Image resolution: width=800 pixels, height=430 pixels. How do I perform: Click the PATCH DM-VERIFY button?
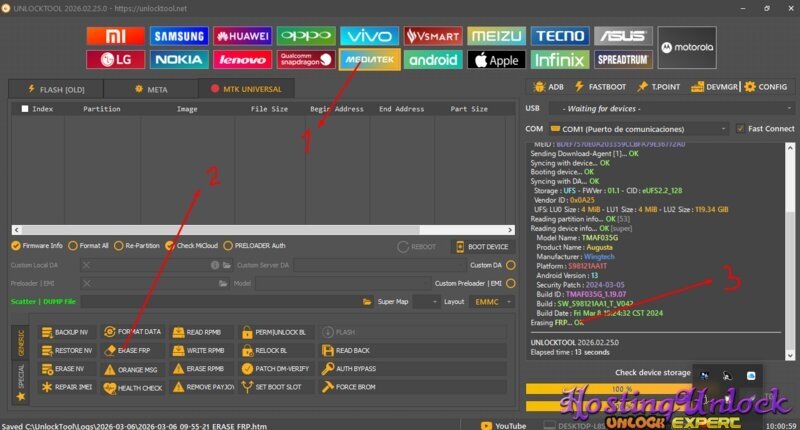(x=275, y=368)
